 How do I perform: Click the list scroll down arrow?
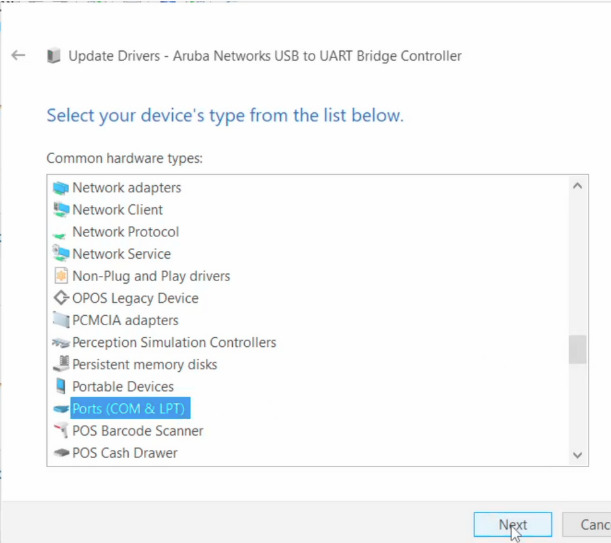click(x=578, y=455)
